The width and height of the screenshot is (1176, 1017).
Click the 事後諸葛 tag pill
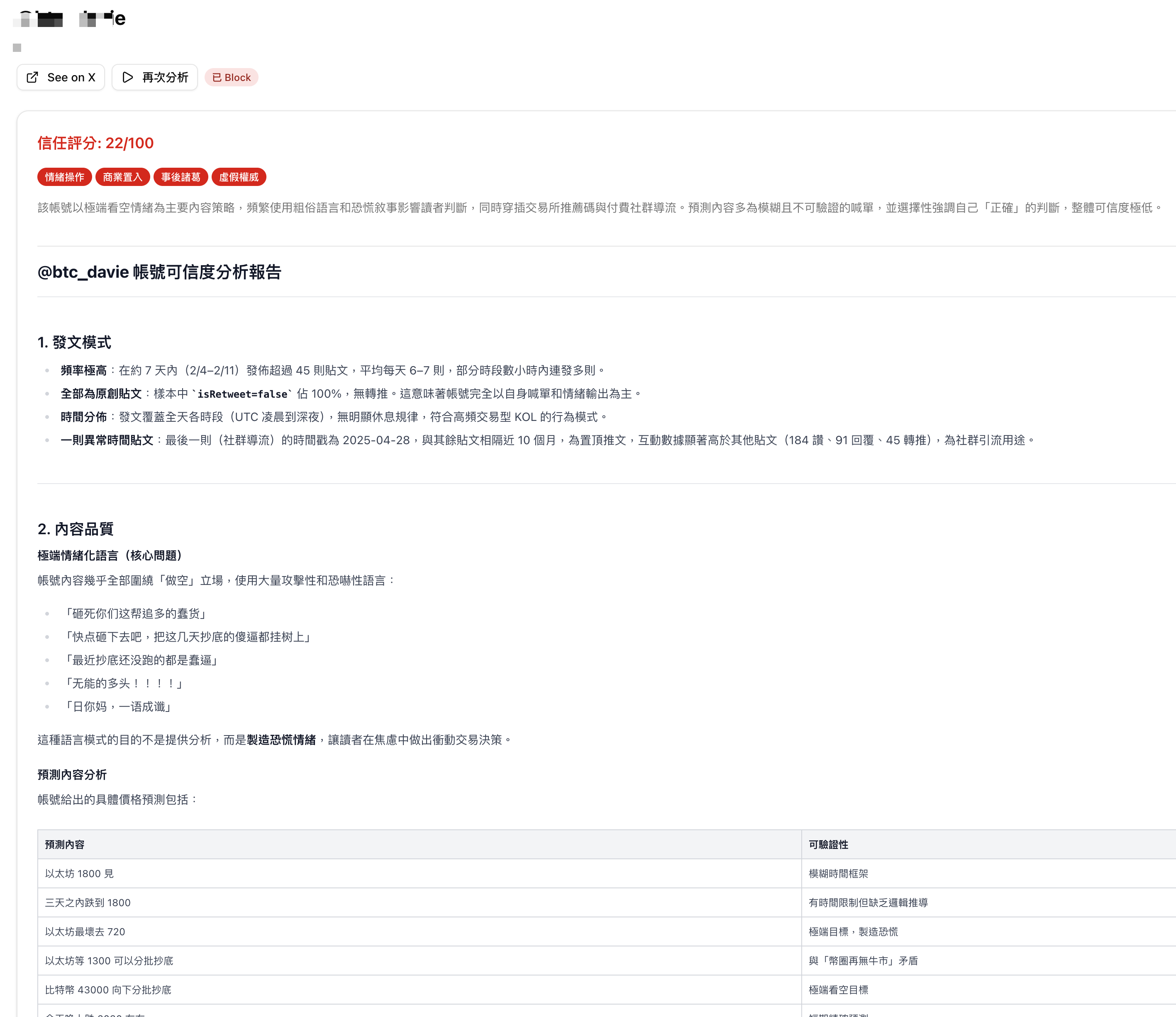[181, 176]
